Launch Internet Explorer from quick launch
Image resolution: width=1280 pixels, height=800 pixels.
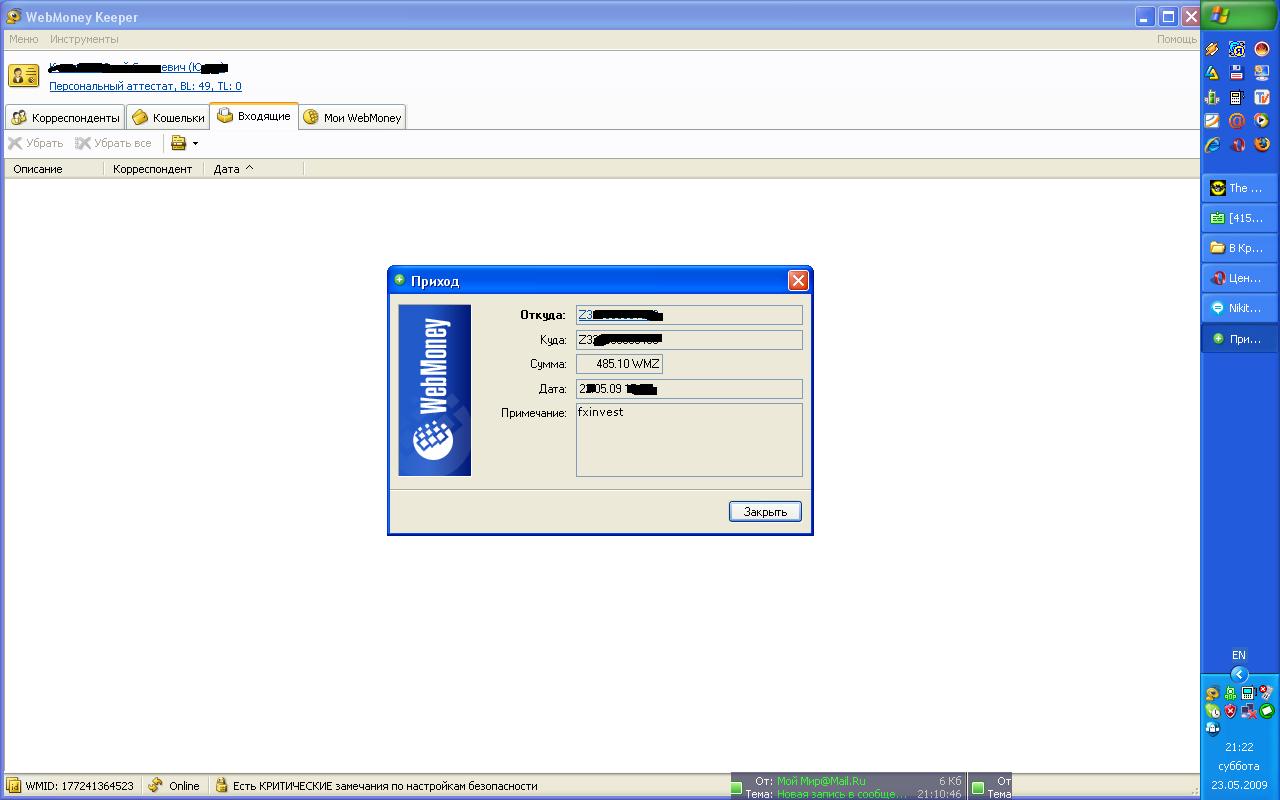click(x=1212, y=145)
